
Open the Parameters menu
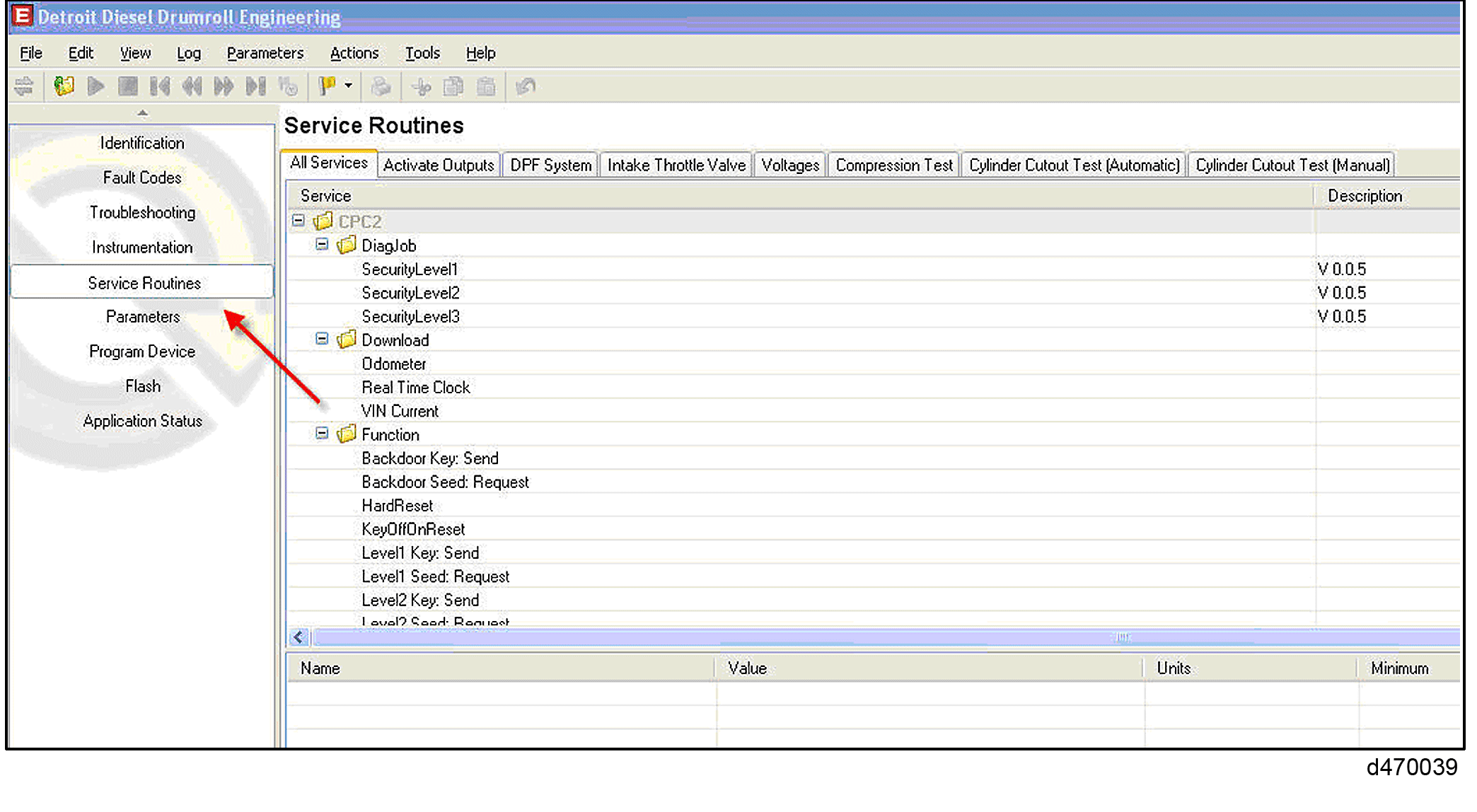265,53
